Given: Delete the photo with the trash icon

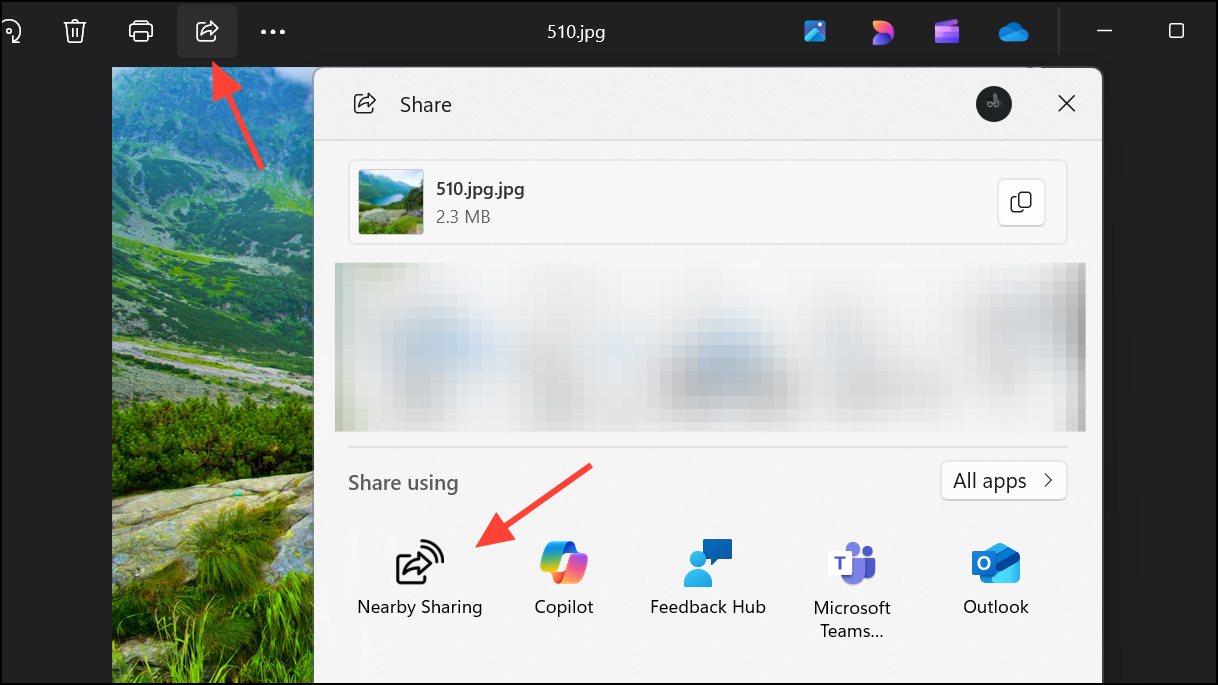Looking at the screenshot, I should 75,31.
